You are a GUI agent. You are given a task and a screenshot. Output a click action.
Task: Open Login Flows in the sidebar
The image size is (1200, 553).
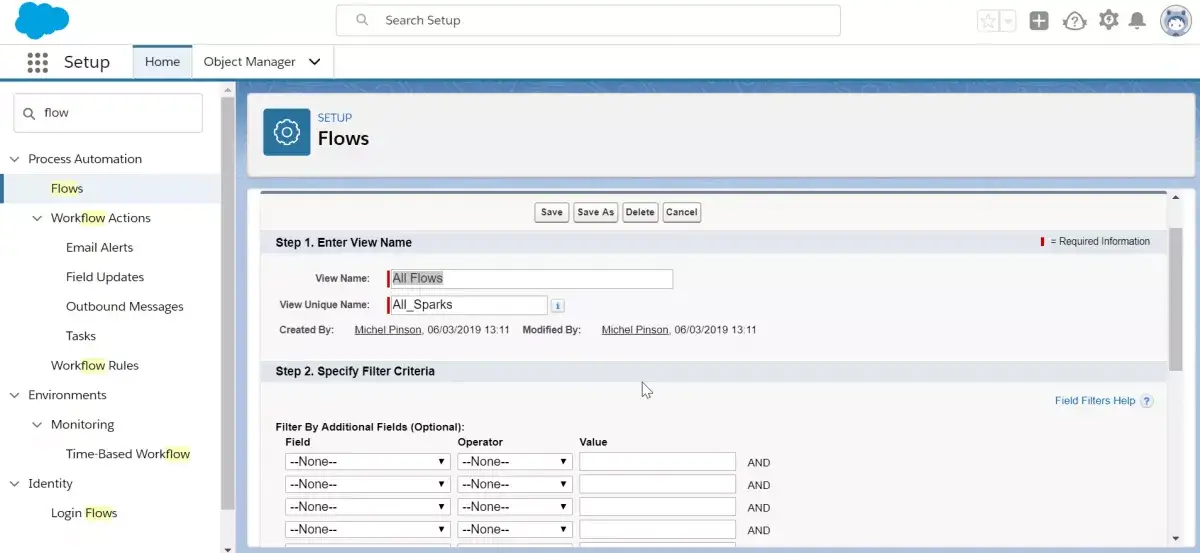(84, 513)
